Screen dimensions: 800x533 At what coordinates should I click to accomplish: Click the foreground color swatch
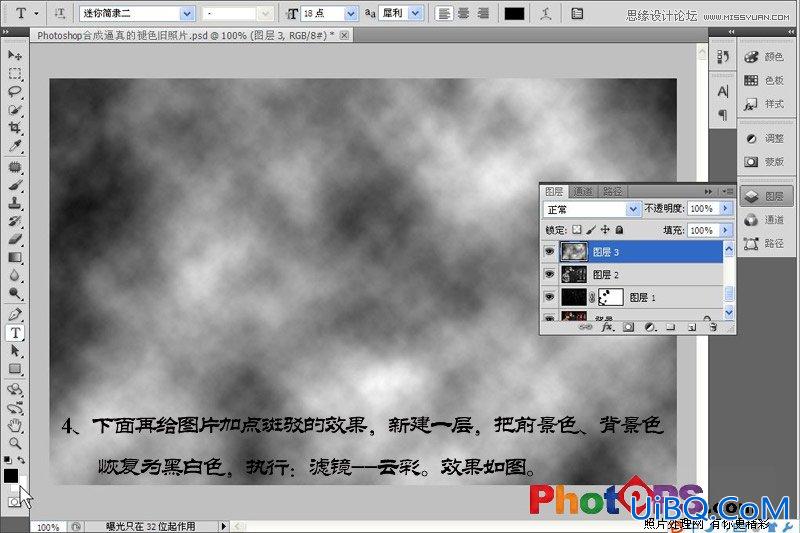11,475
